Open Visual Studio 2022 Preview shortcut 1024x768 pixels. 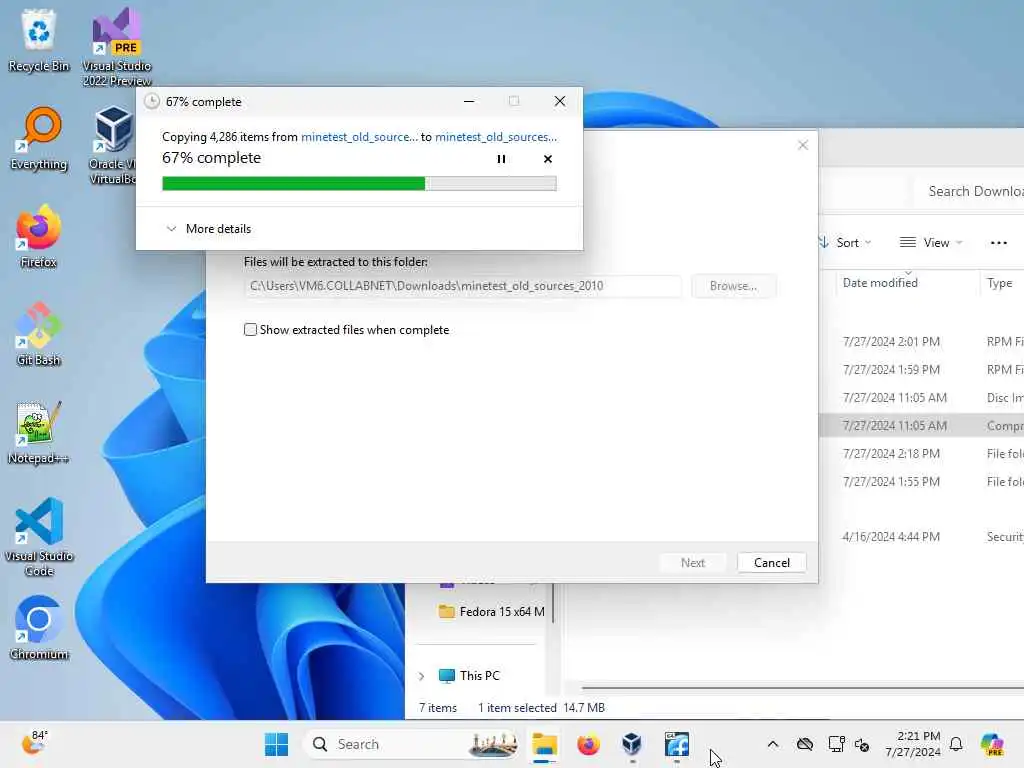coord(116,46)
